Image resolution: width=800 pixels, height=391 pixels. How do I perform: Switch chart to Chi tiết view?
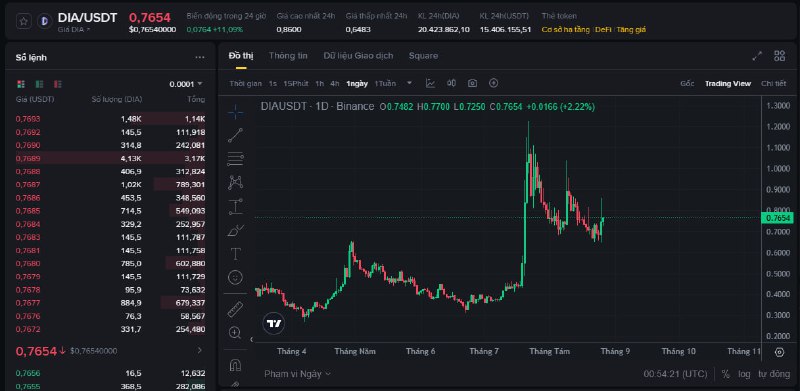[x=773, y=84]
